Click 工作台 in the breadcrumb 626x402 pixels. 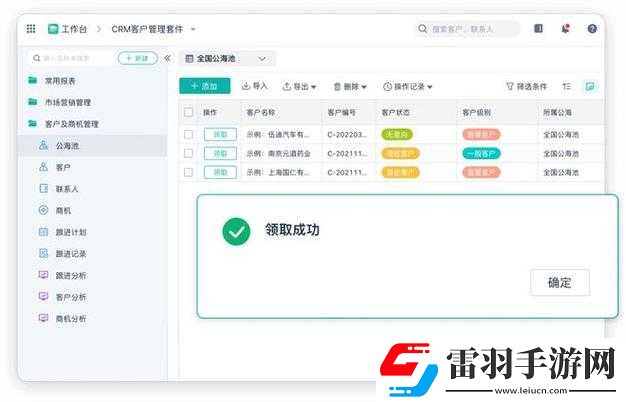[74, 29]
